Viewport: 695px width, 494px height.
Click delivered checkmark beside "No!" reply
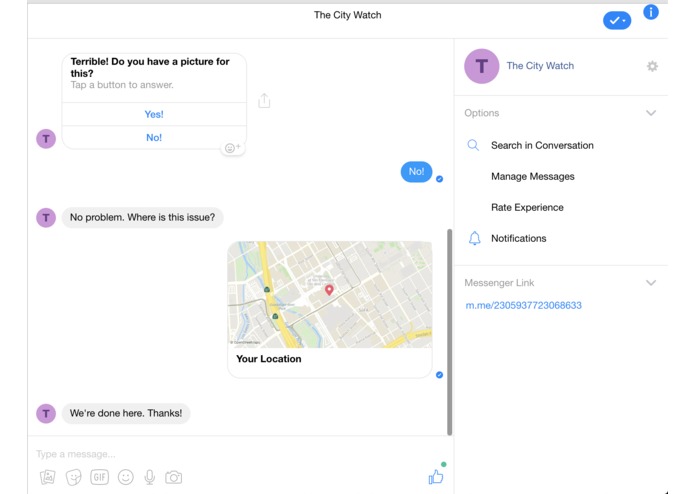tap(439, 179)
